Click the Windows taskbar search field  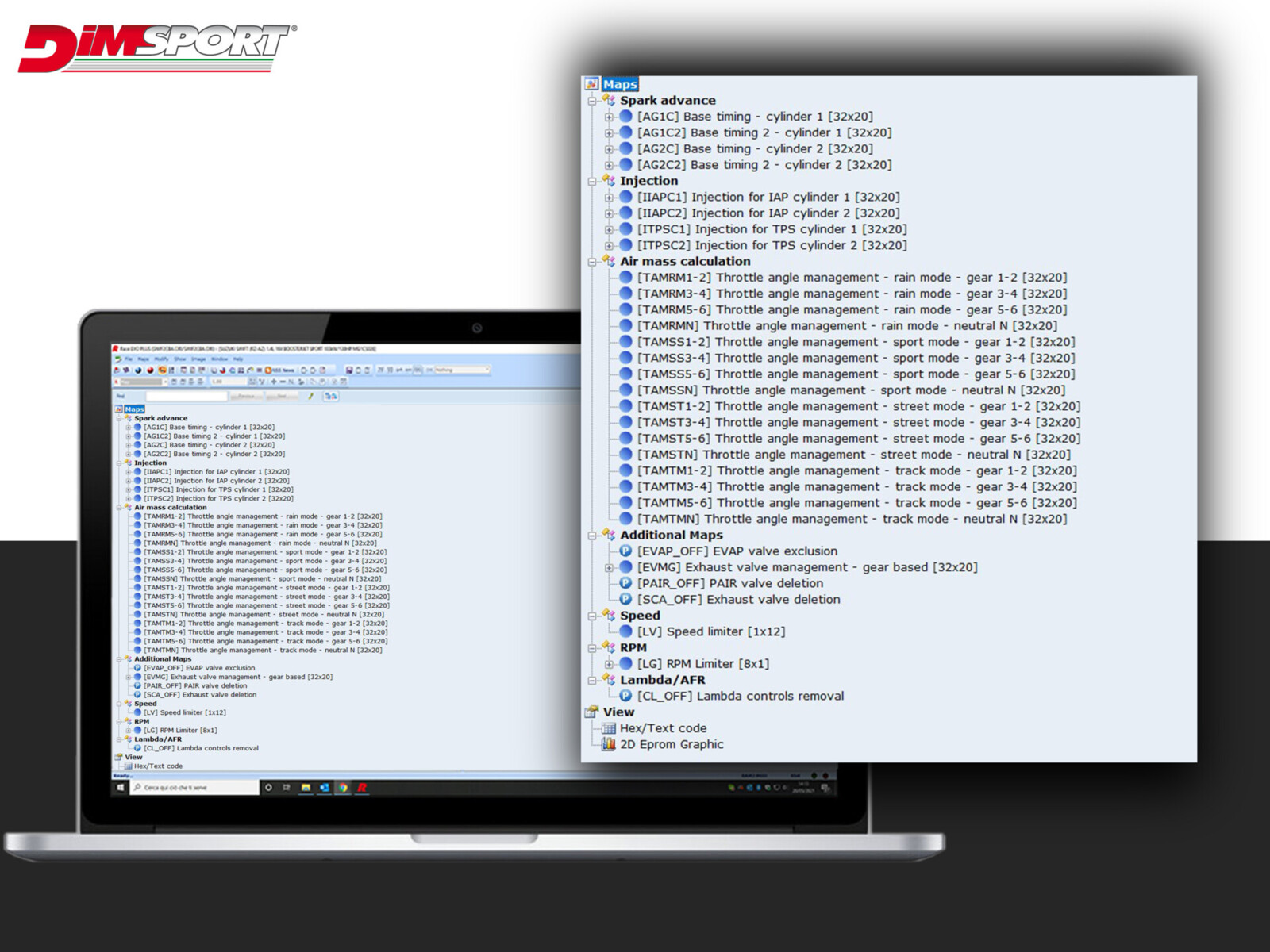tap(194, 788)
